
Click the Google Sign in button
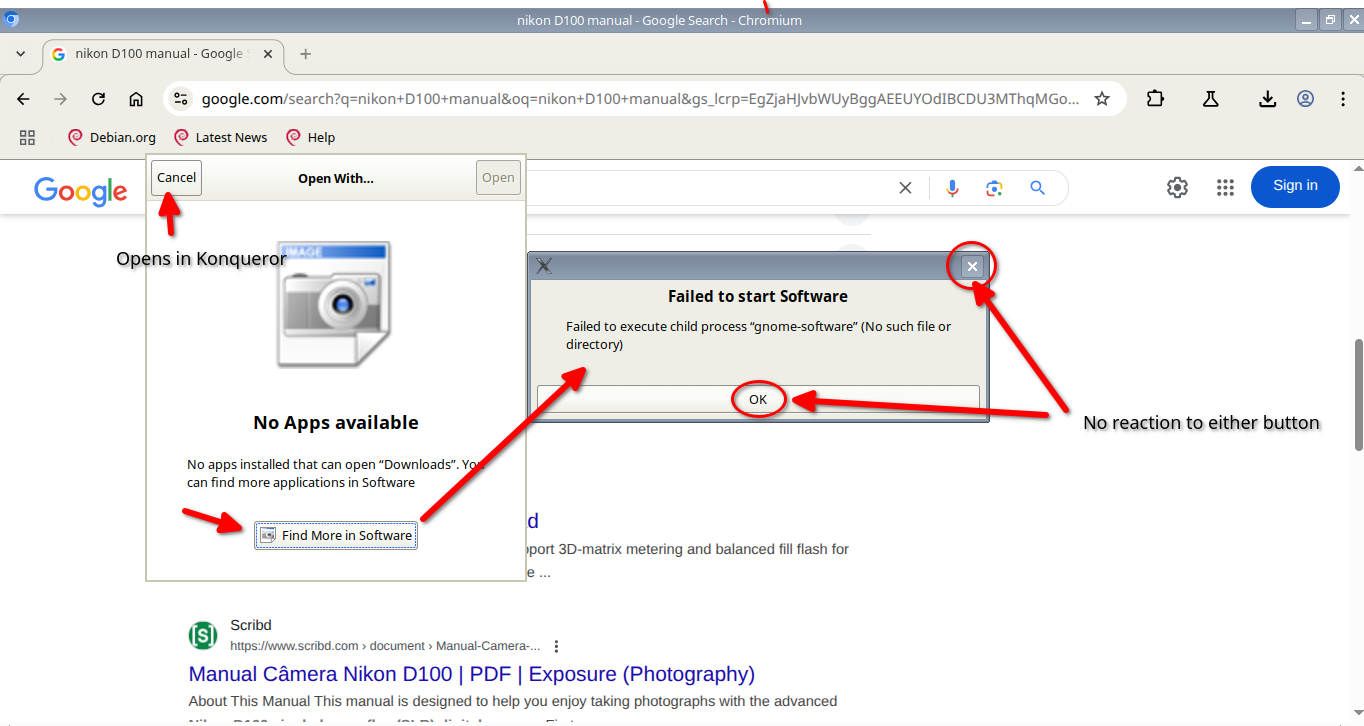click(1295, 186)
